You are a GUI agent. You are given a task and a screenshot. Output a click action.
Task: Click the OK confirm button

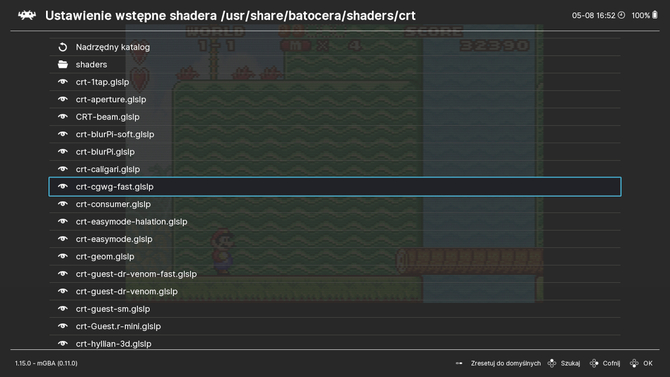point(641,363)
